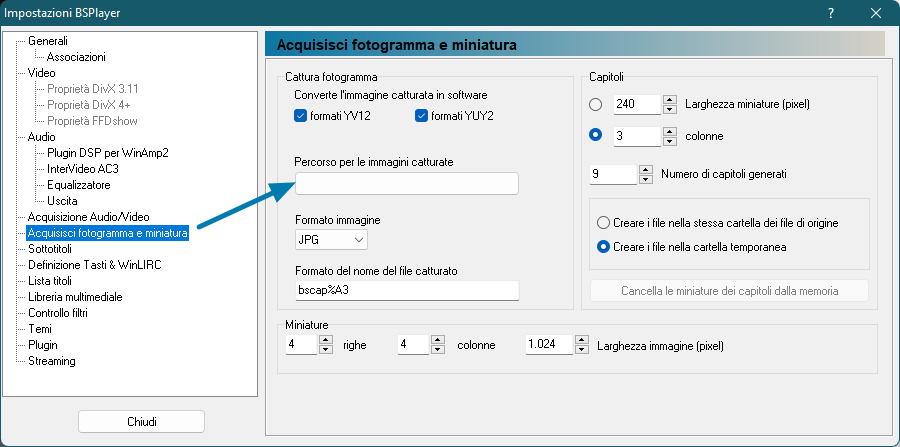The image size is (900, 447).
Task: Open the Formato immagine JPG dropdown
Action: [331, 240]
